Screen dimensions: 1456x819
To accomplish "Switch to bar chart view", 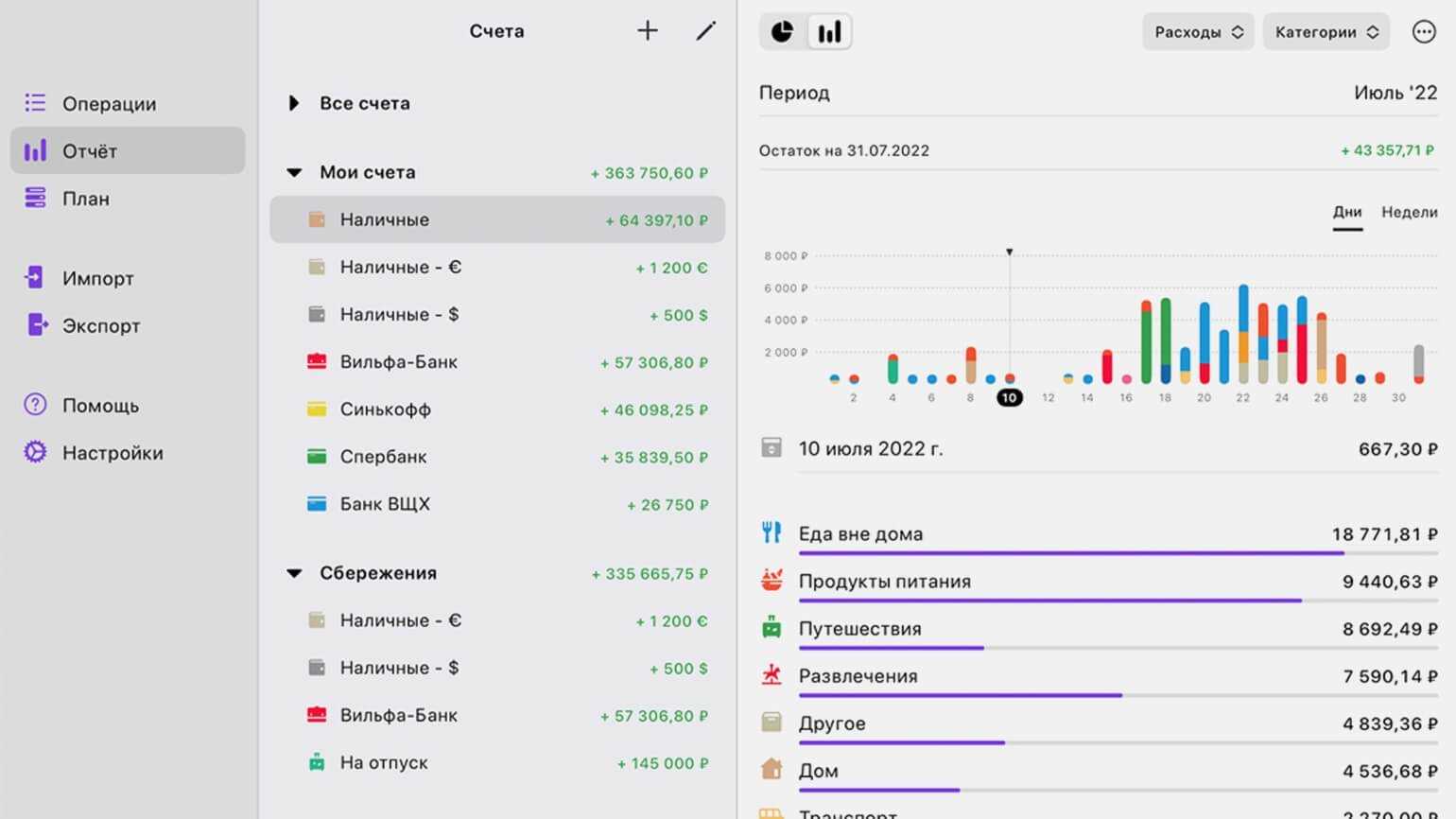I will [829, 32].
